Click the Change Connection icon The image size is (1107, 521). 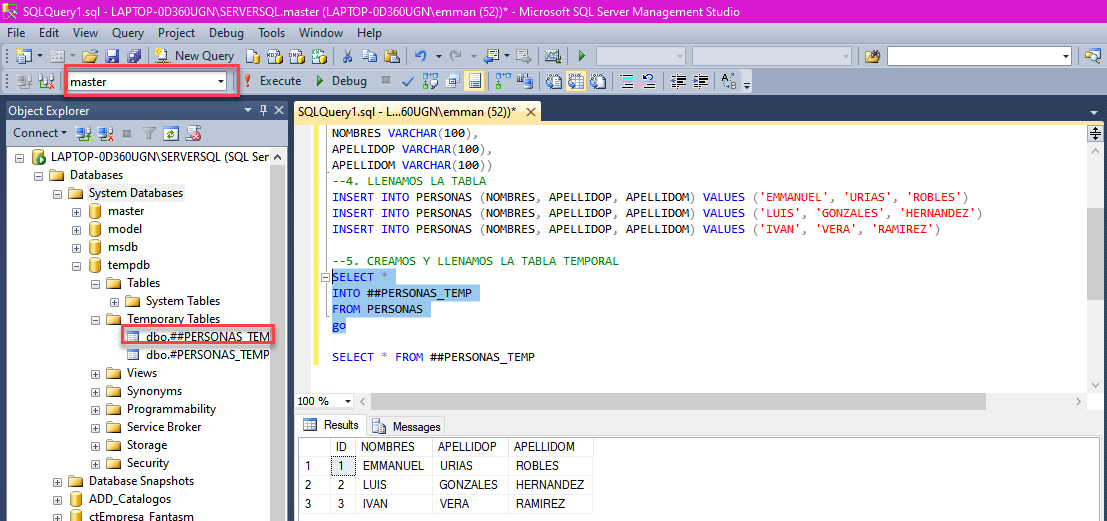tap(47, 81)
